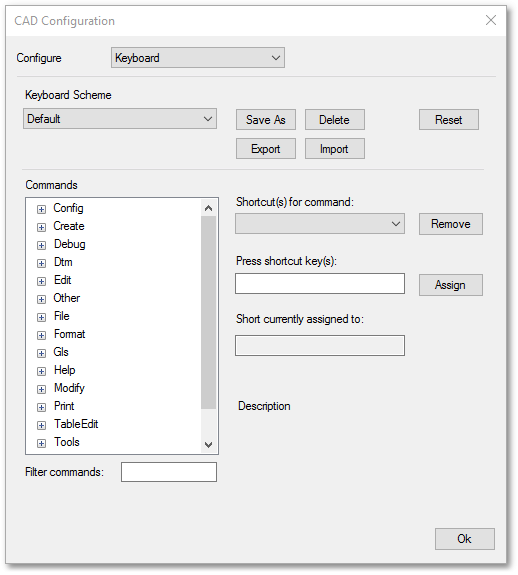Click the Reset button
The image size is (518, 575).
(x=449, y=120)
